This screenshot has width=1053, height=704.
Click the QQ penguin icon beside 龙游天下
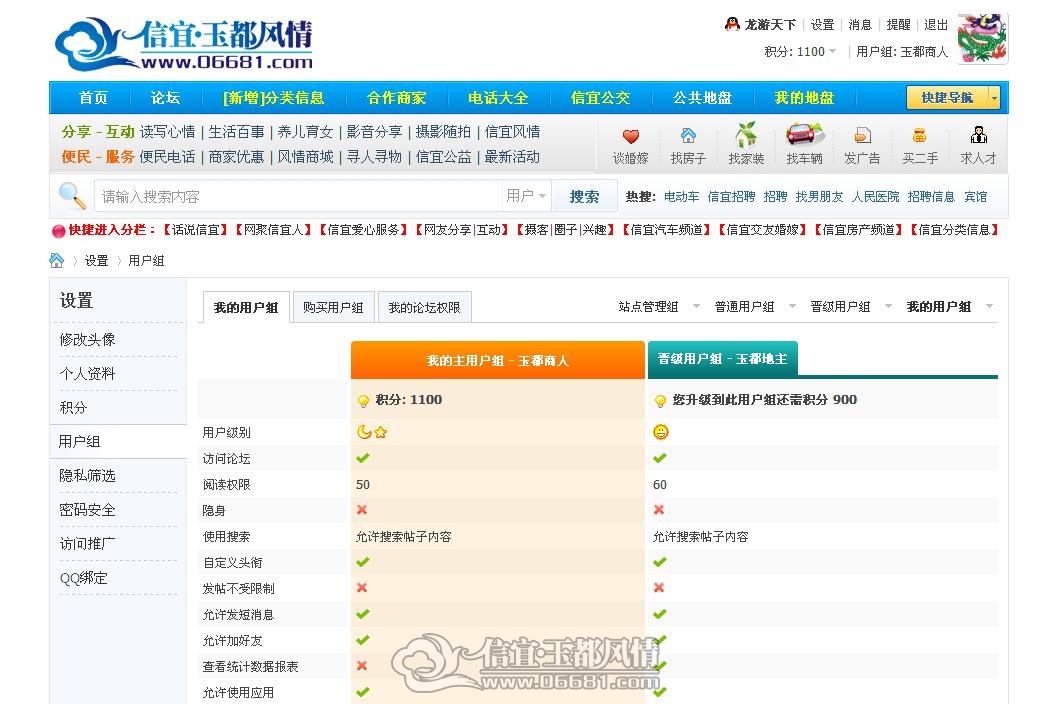732,24
